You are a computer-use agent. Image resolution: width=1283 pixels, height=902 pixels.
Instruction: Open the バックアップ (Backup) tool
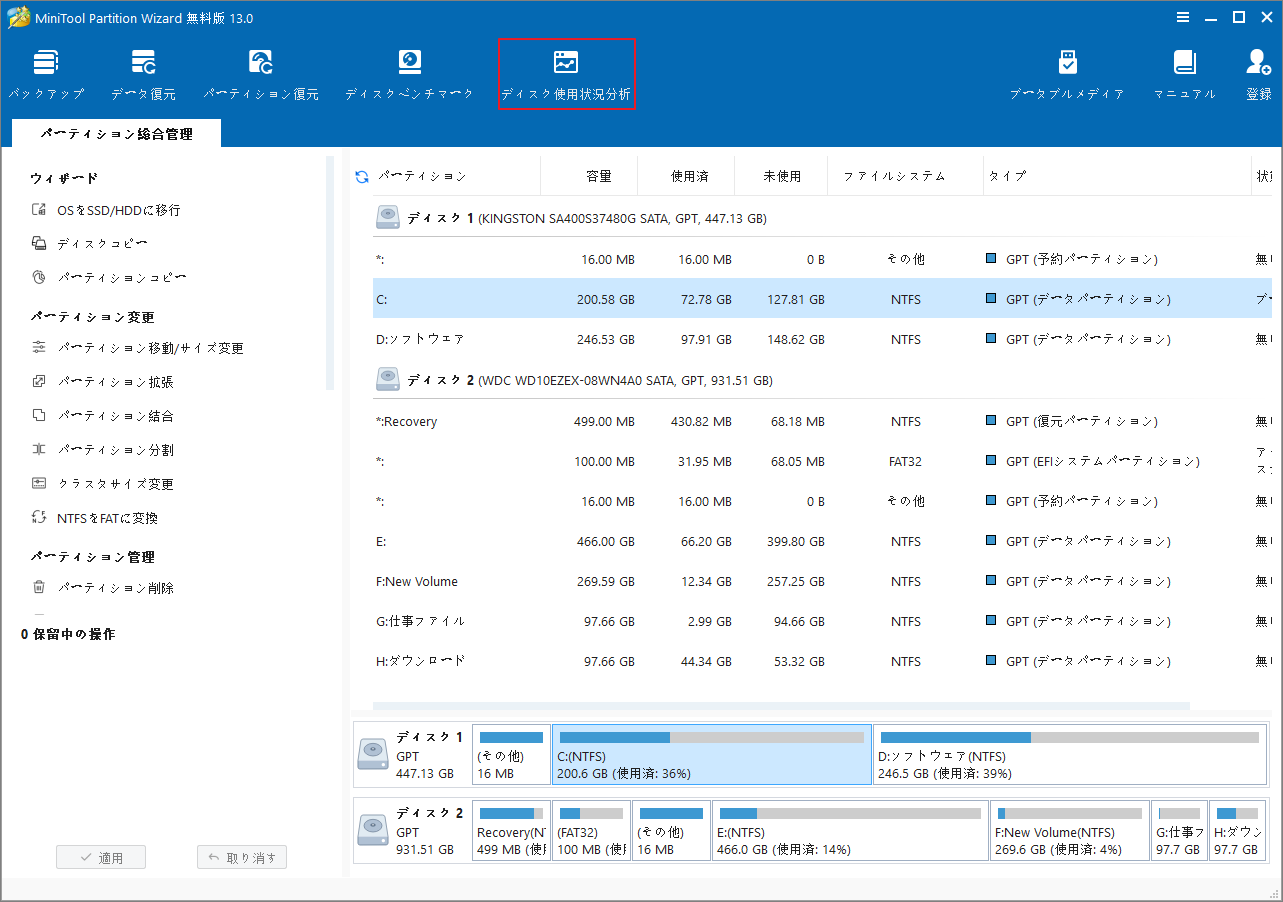coord(46,72)
